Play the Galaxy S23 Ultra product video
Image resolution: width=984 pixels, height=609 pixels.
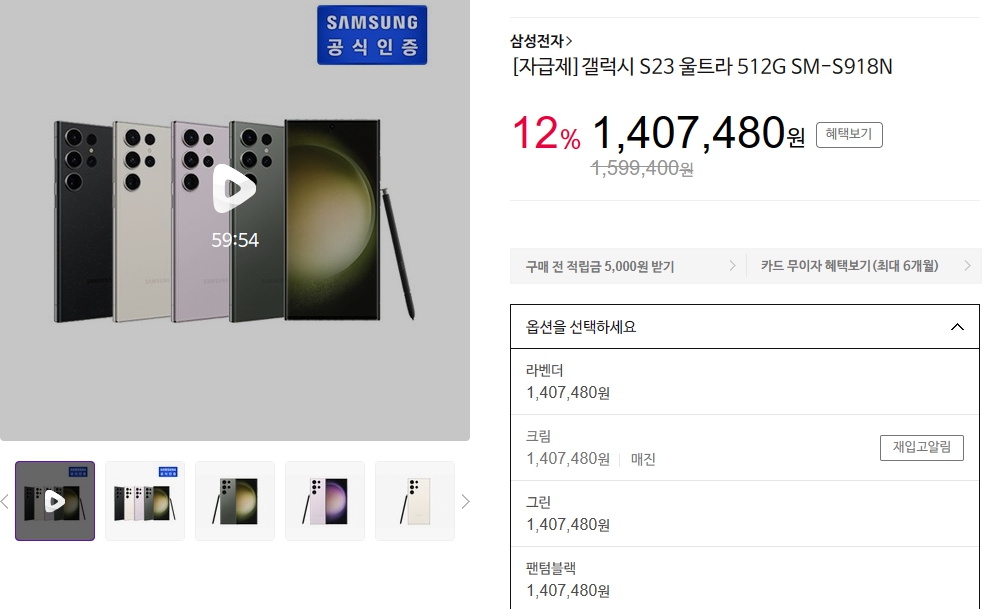pos(234,188)
